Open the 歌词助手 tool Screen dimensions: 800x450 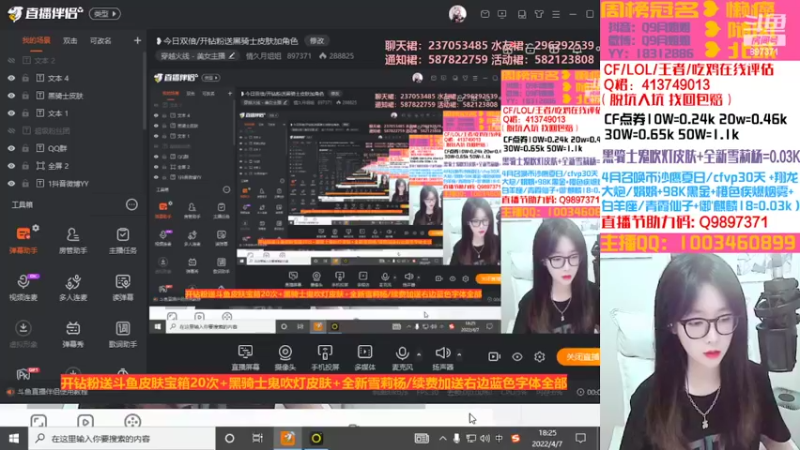pos(122,334)
